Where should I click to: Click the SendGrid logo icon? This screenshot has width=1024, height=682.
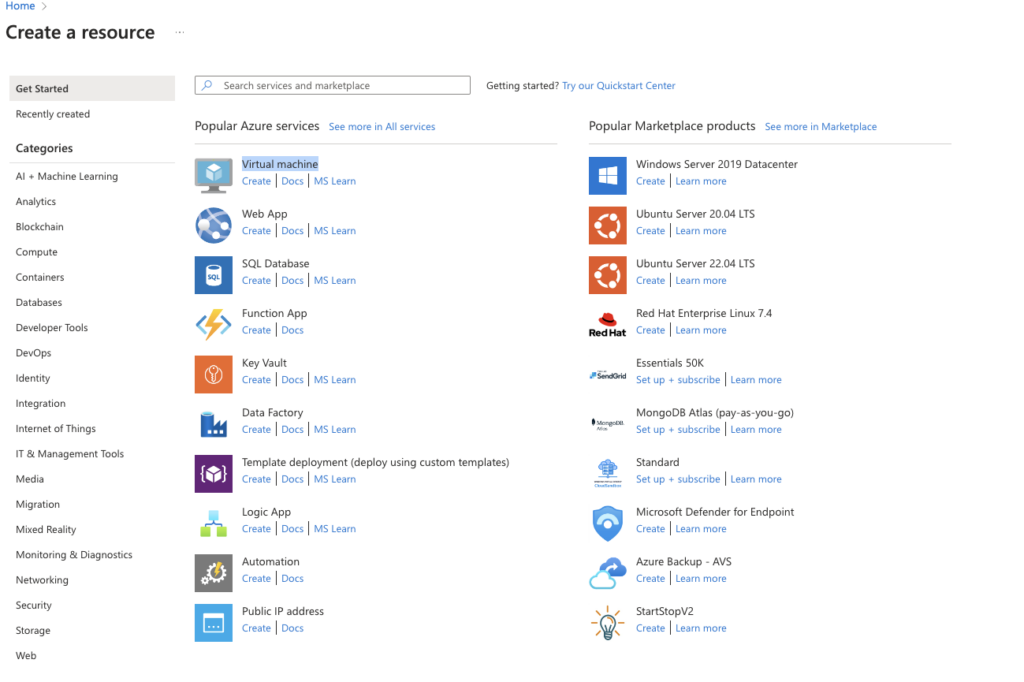[607, 375]
